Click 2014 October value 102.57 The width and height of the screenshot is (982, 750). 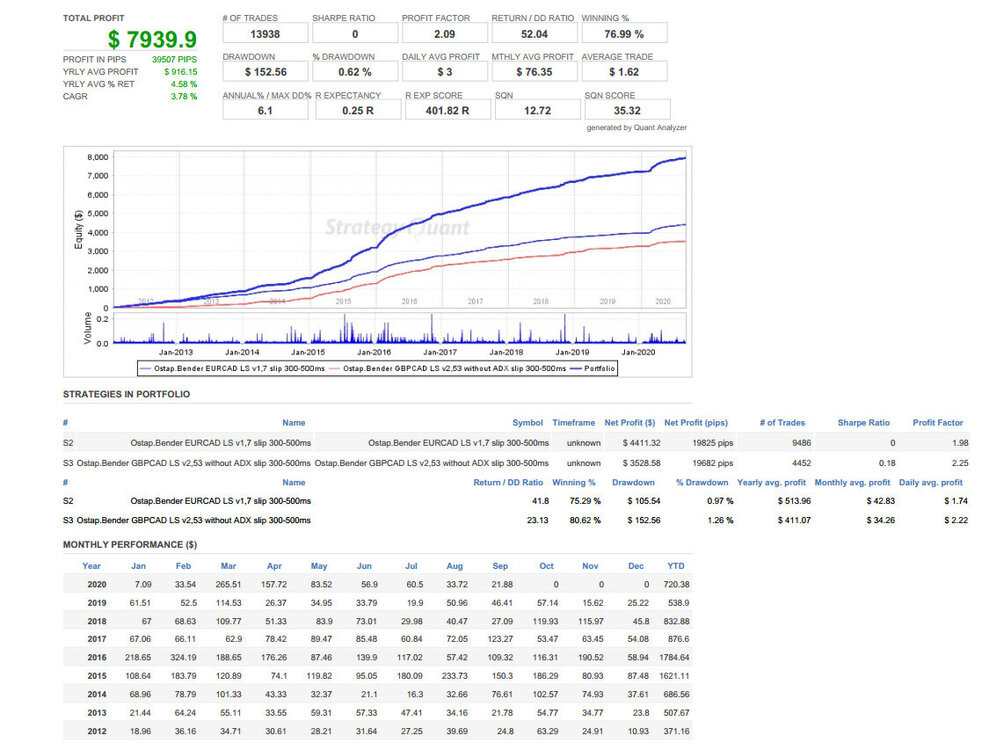545,695
